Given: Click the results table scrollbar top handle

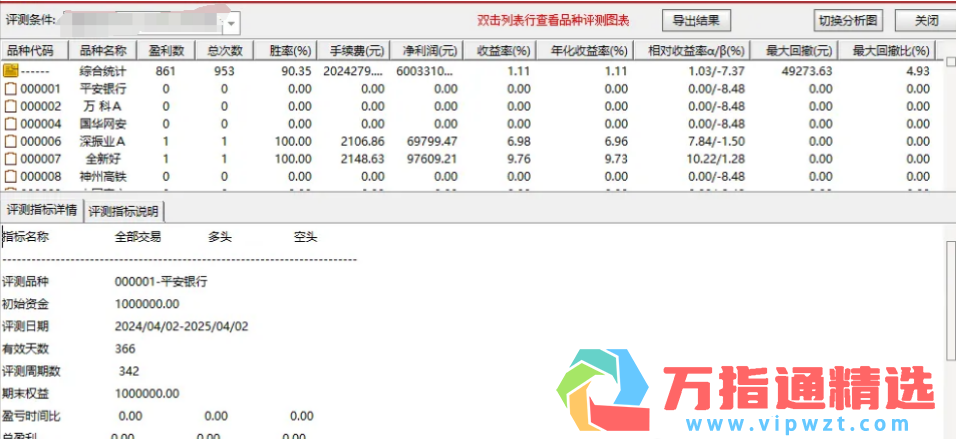Looking at the screenshot, I should (951, 62).
